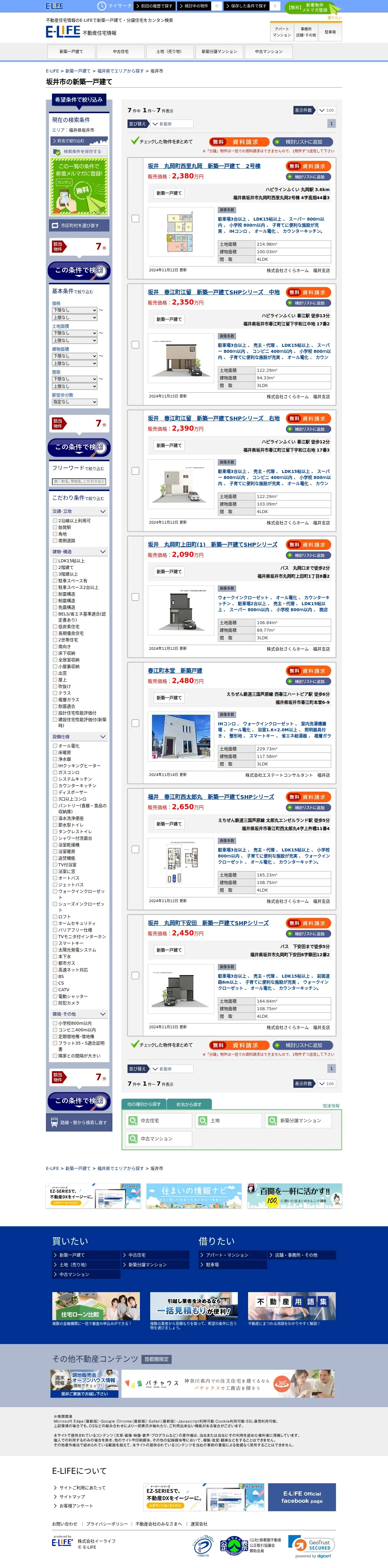Open the 新築一戸建て nav tab
This screenshot has width=388, height=1568.
click(71, 52)
